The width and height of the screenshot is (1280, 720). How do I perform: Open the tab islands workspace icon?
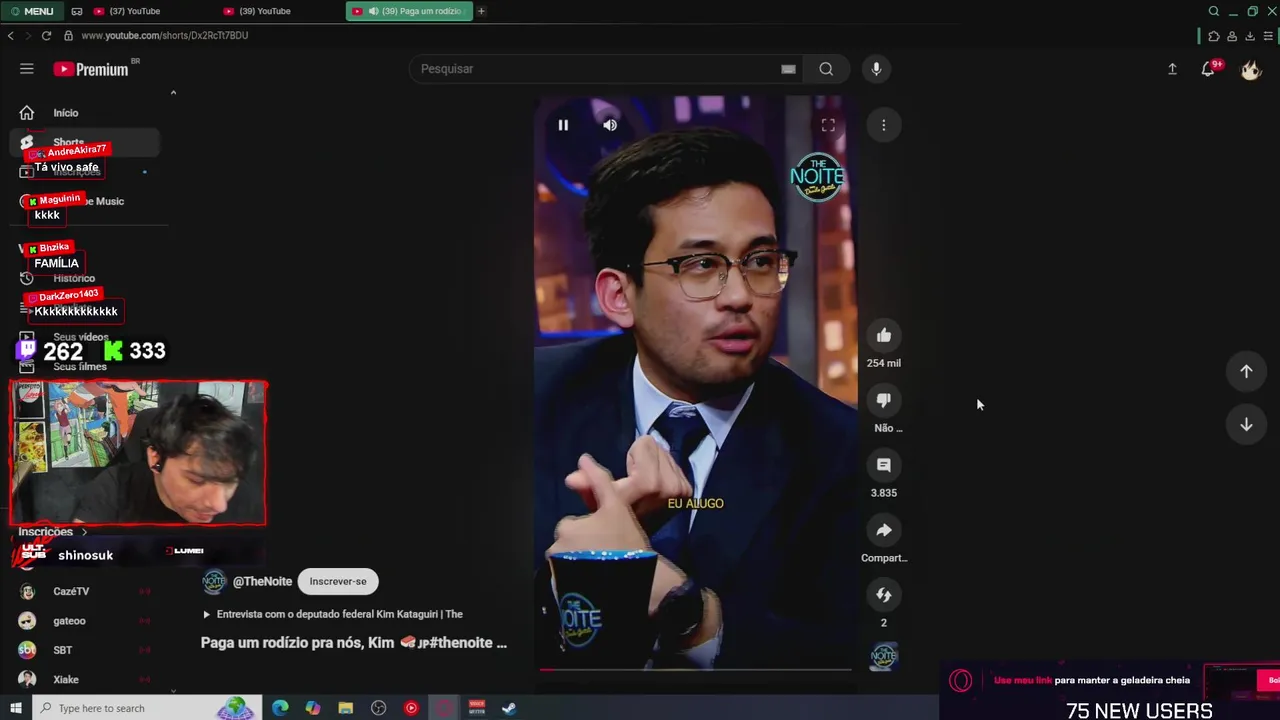pyautogui.click(x=77, y=11)
